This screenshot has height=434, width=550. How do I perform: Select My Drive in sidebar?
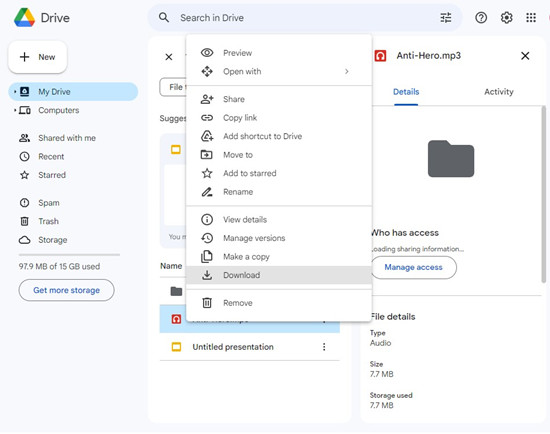point(73,92)
